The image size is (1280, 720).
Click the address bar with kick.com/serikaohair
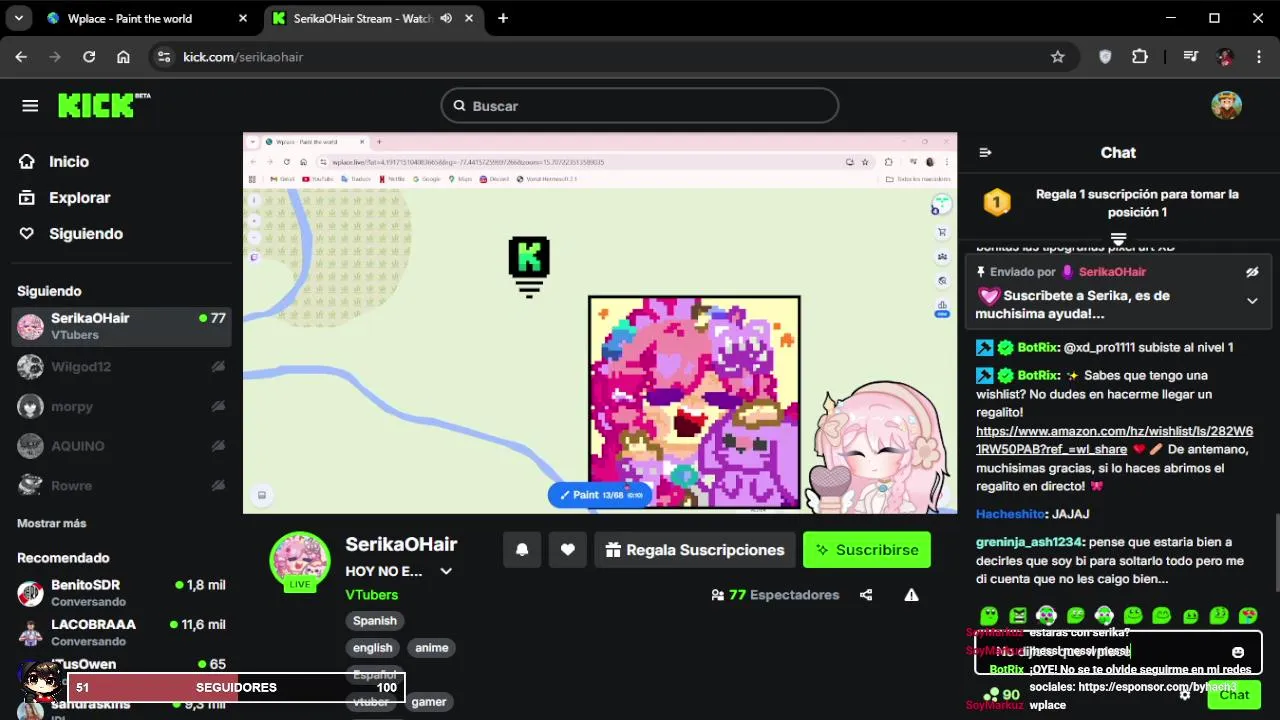click(612, 57)
